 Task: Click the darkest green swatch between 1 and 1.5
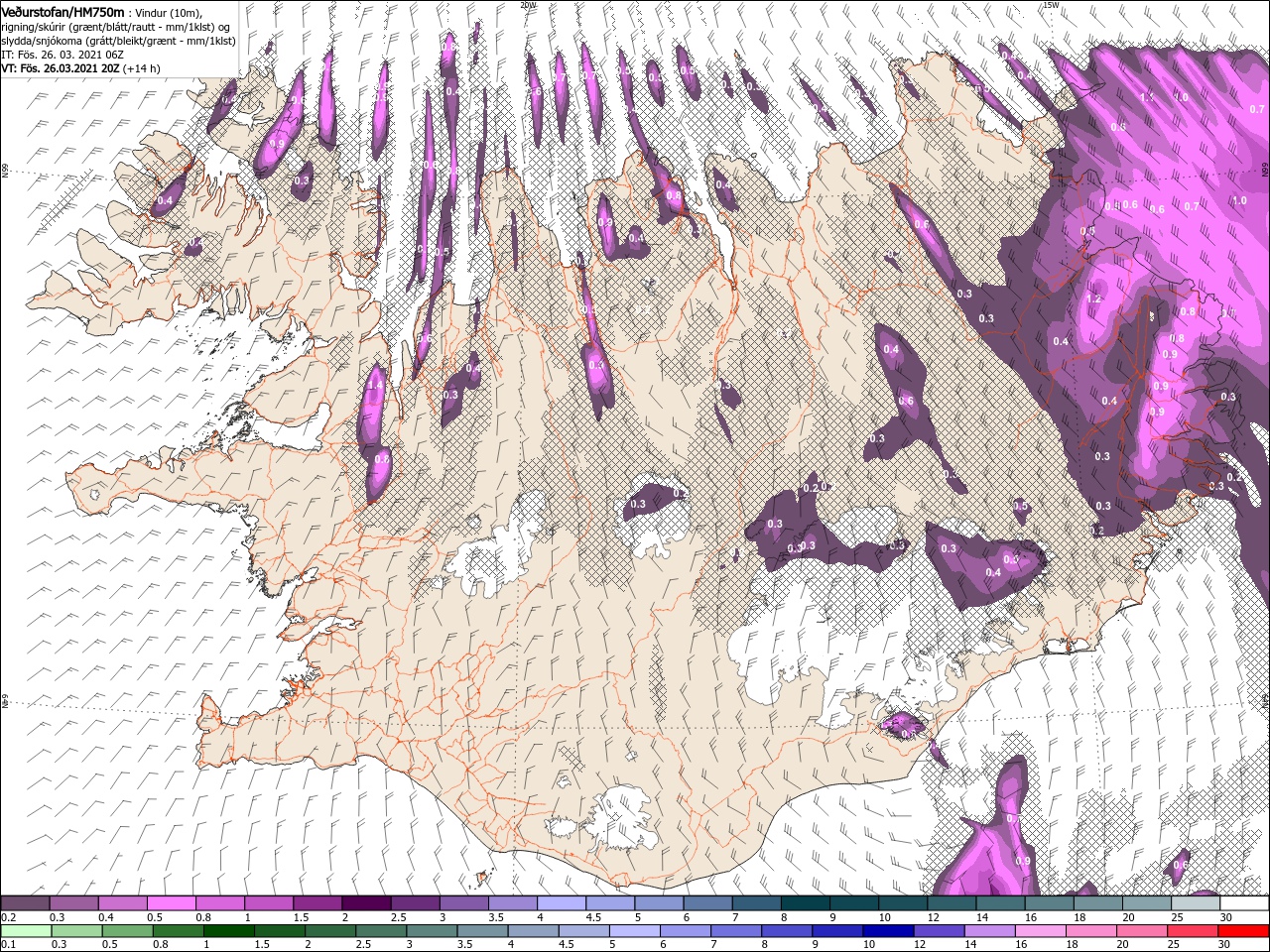click(x=228, y=930)
